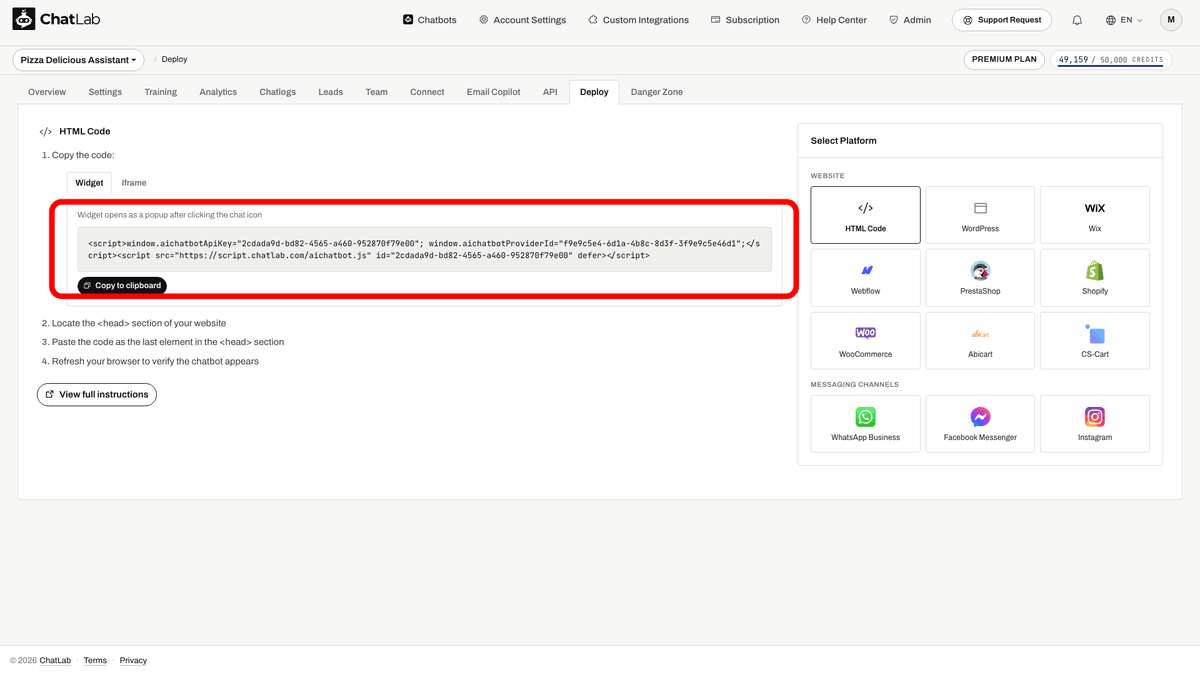Expand the EN language dropdown
Viewport: 1200px width, 675px height.
1125,20
